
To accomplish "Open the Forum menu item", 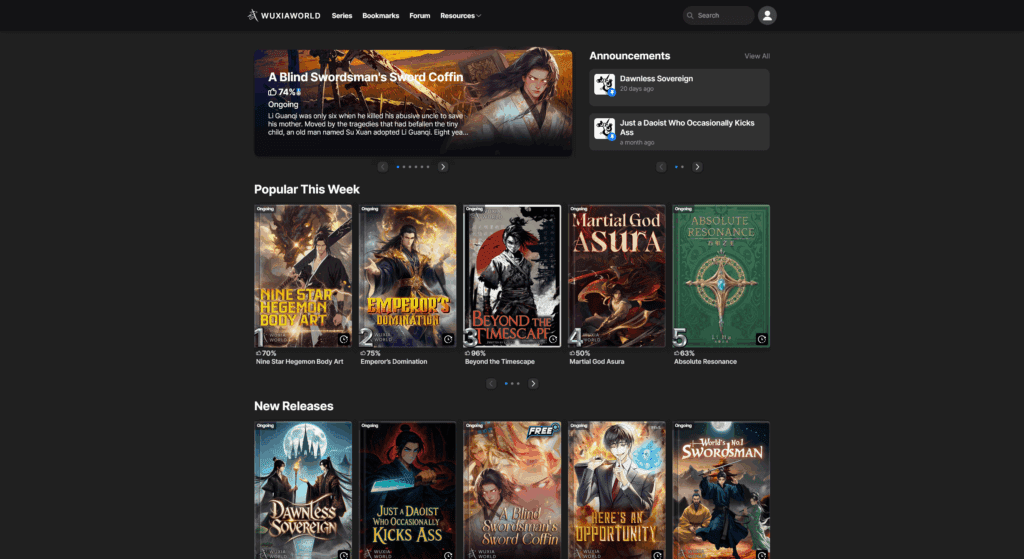I will pyautogui.click(x=419, y=16).
